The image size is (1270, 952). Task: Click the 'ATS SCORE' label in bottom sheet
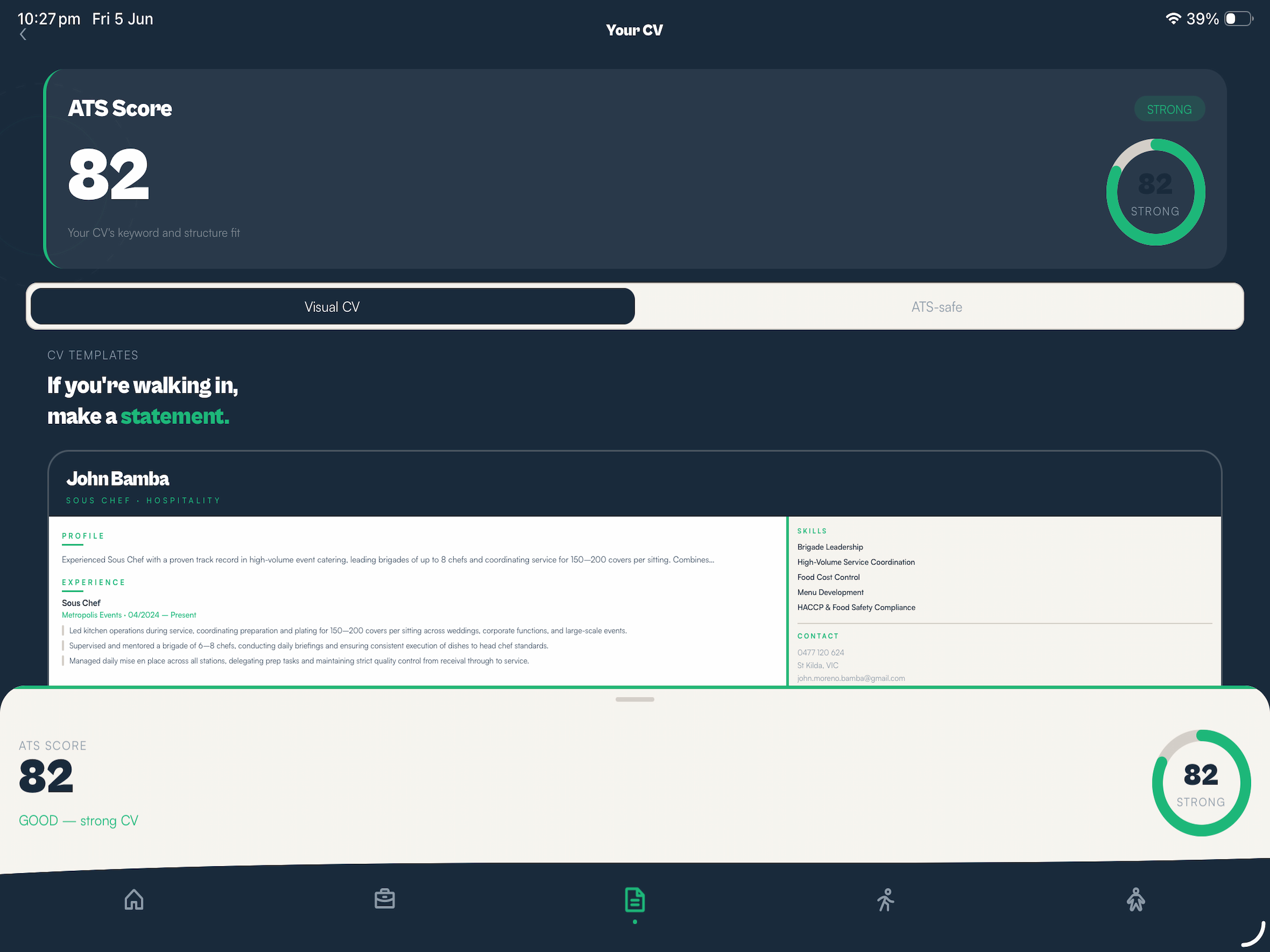53,745
